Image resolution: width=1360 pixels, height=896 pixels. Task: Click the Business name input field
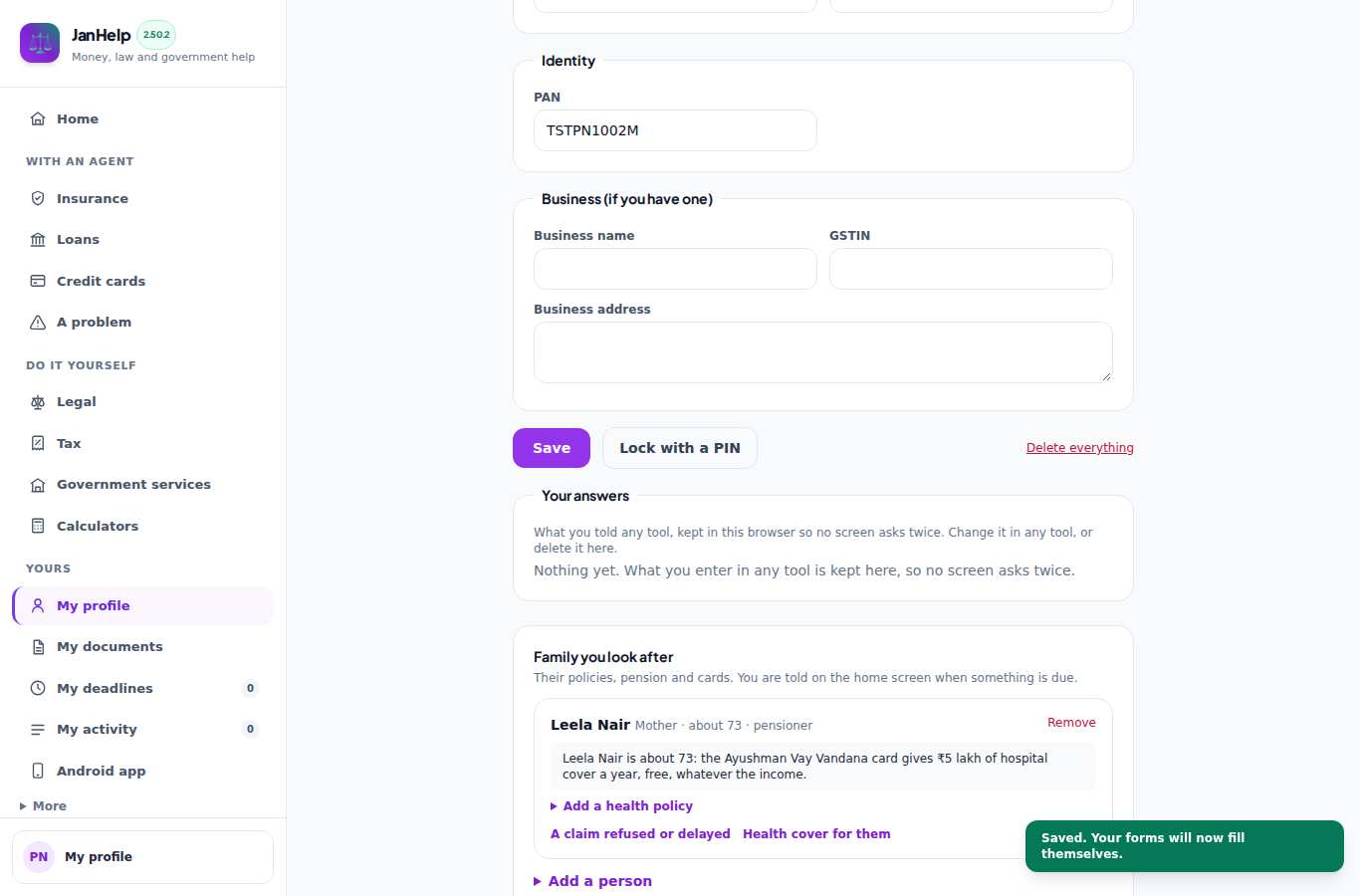(x=675, y=269)
